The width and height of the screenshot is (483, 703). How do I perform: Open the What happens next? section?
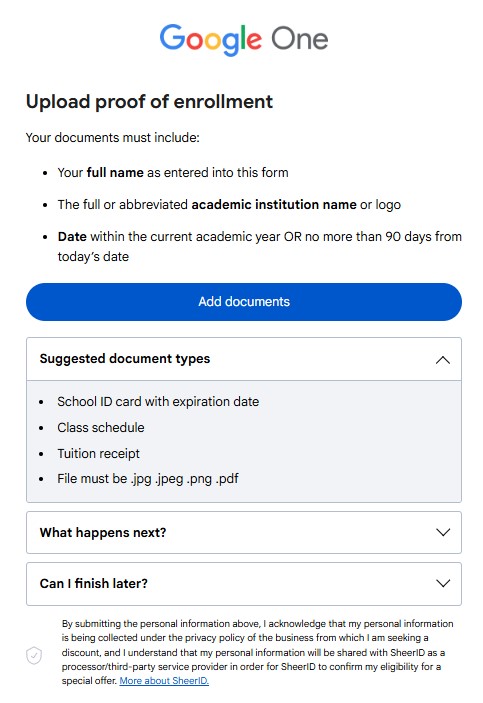pyautogui.click(x=244, y=532)
